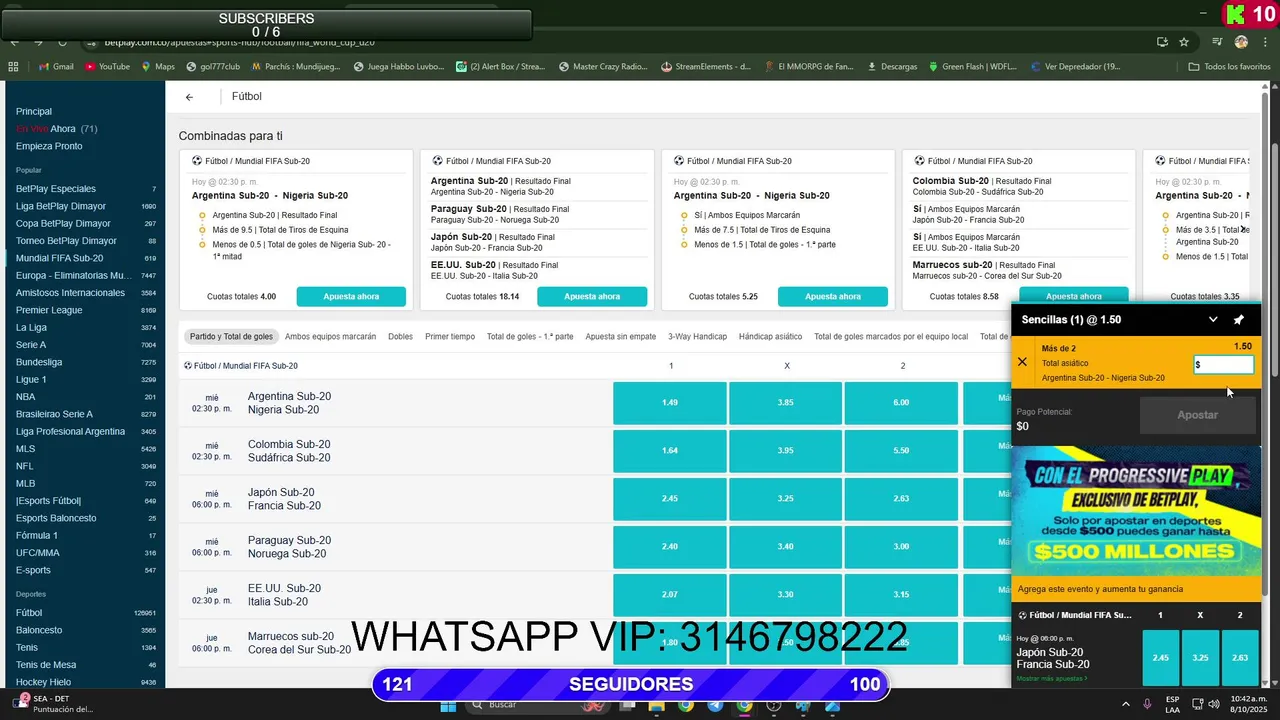Open BetPlay Especiales league

coord(56,189)
